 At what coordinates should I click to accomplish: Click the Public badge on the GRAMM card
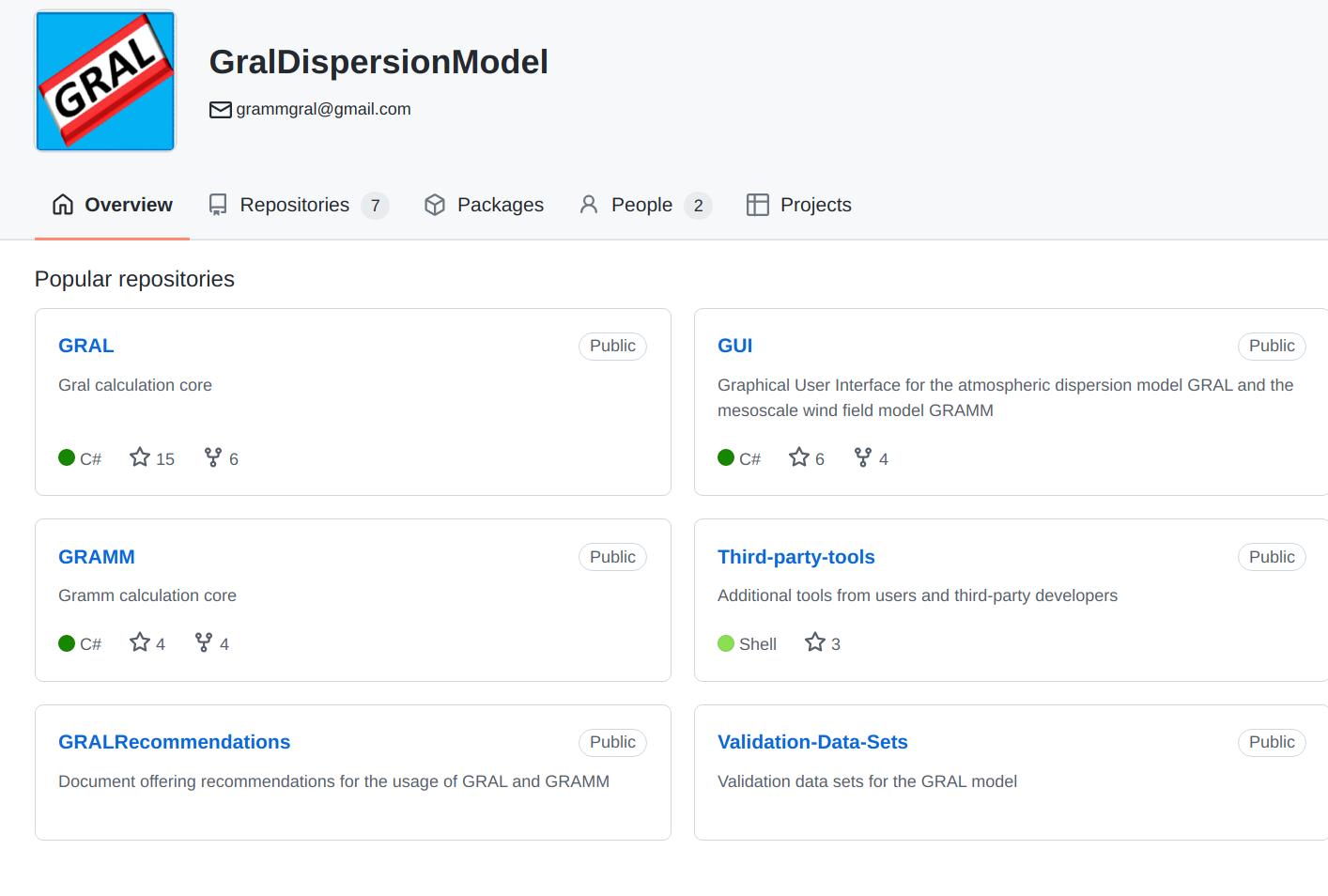[612, 557]
